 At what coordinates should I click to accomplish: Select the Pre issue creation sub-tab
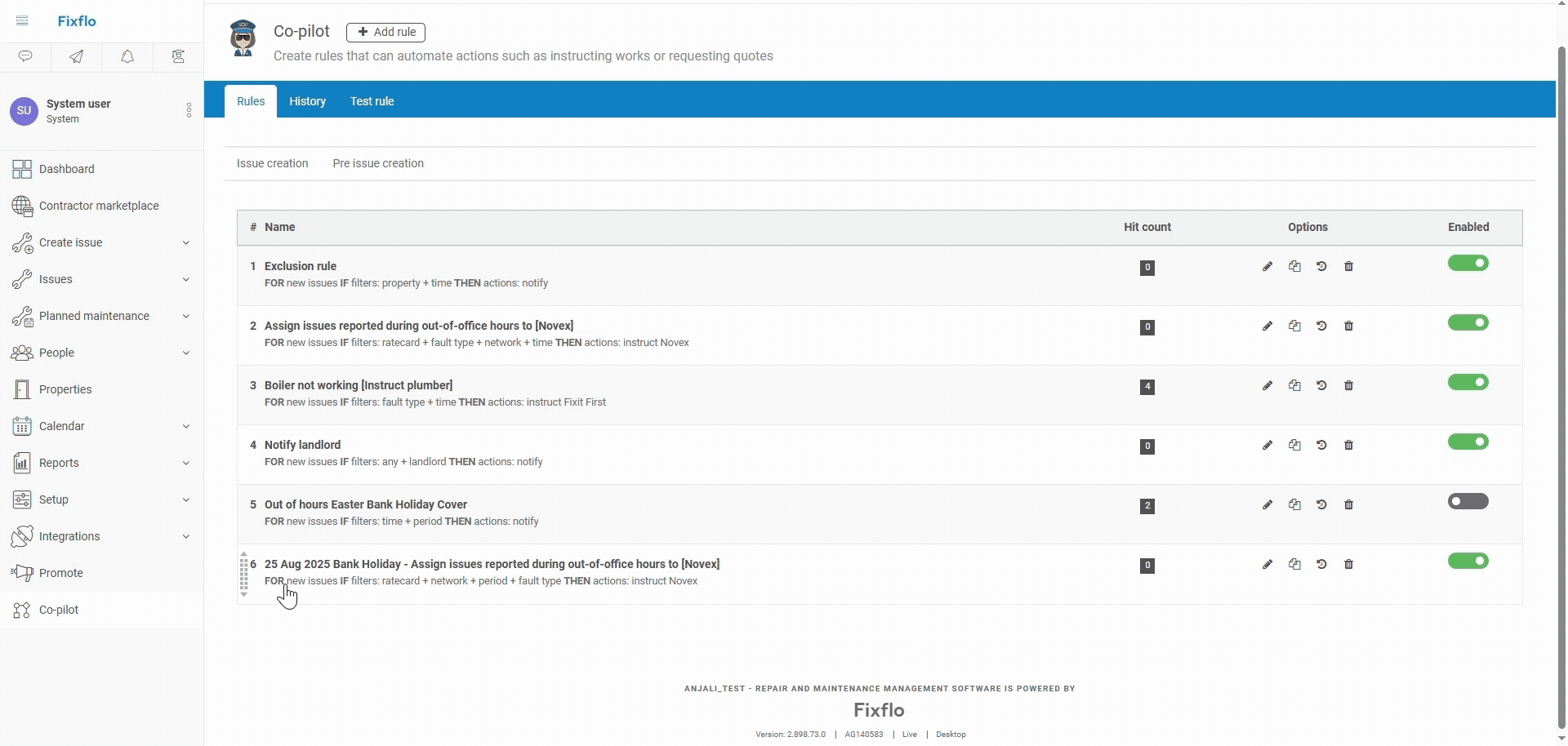click(378, 163)
